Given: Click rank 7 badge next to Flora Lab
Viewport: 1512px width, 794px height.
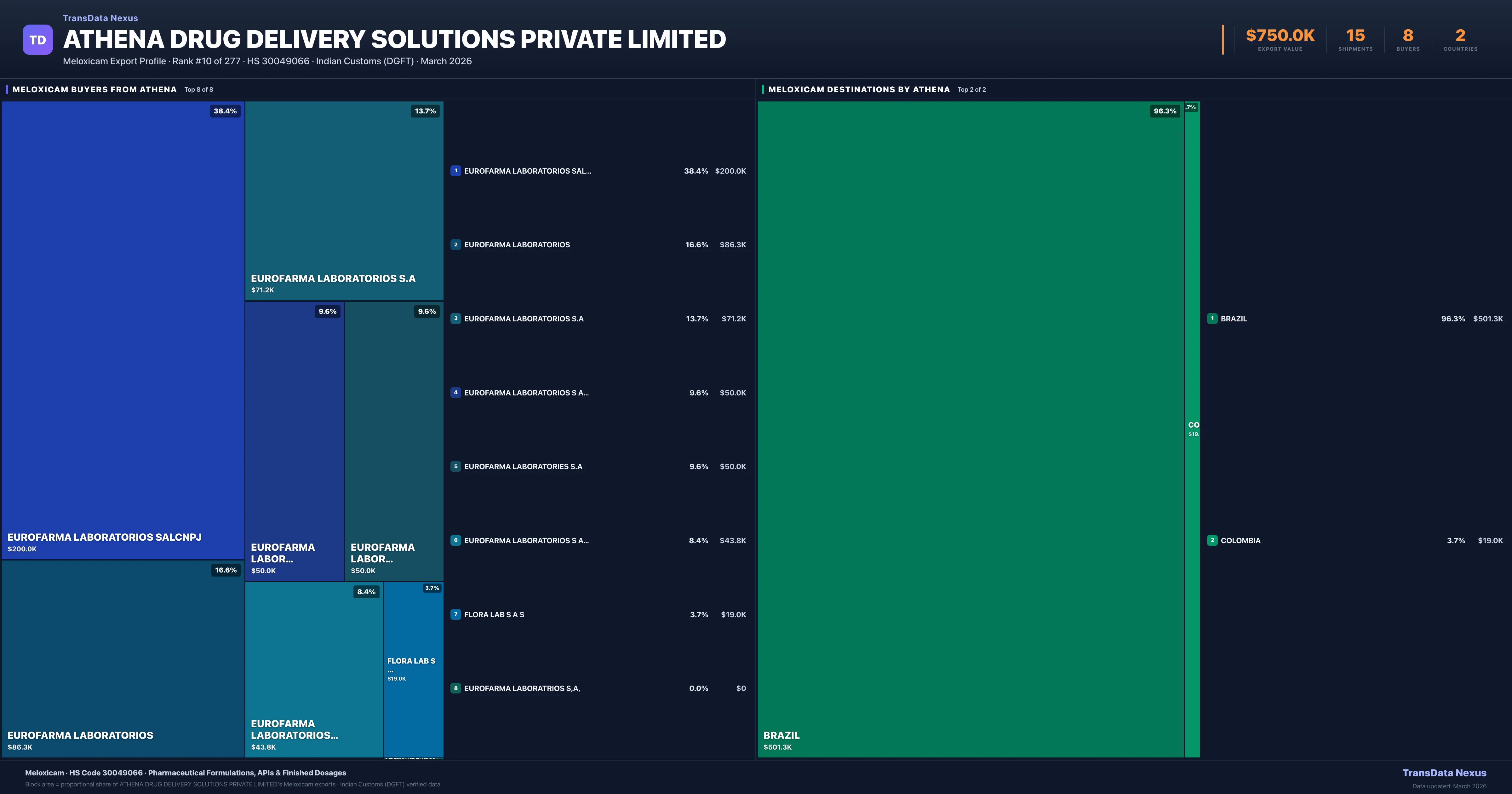Looking at the screenshot, I should tap(455, 614).
